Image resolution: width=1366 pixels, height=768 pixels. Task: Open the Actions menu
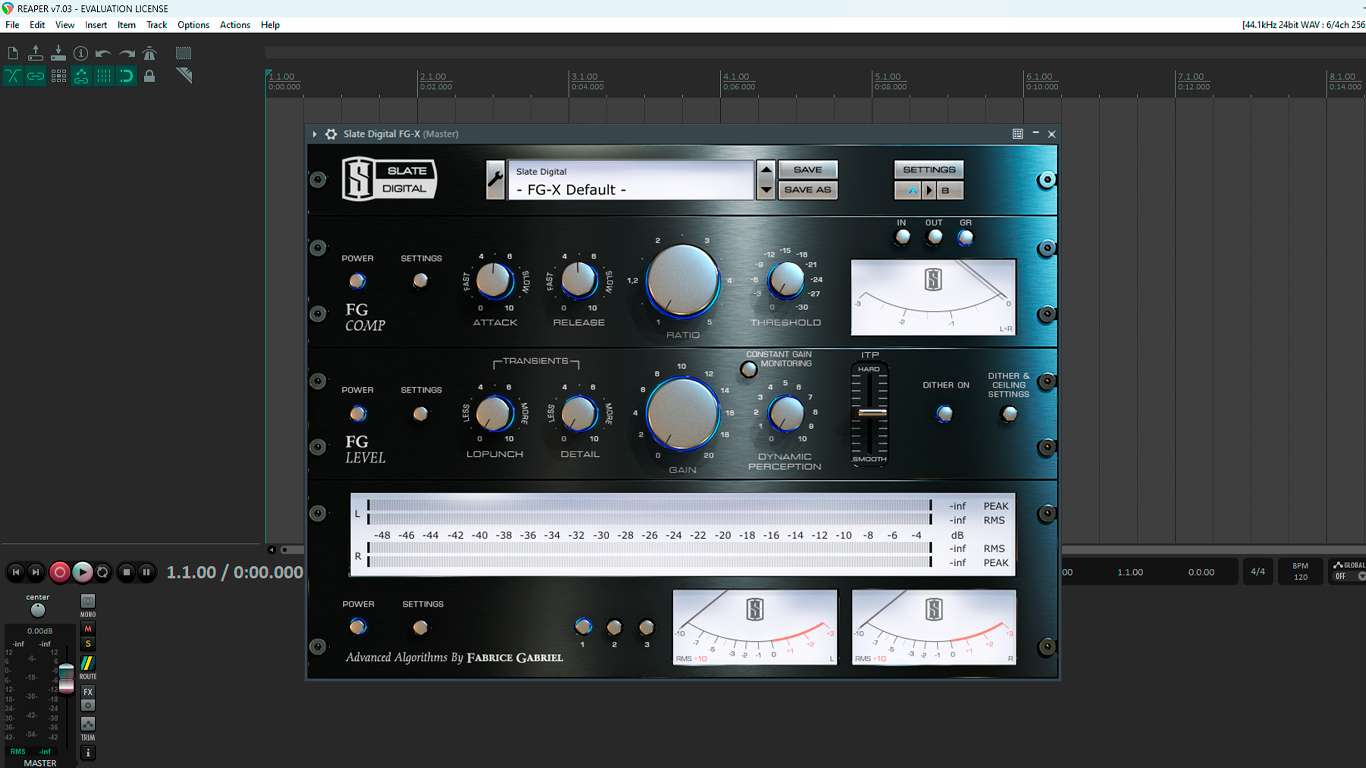tap(235, 25)
